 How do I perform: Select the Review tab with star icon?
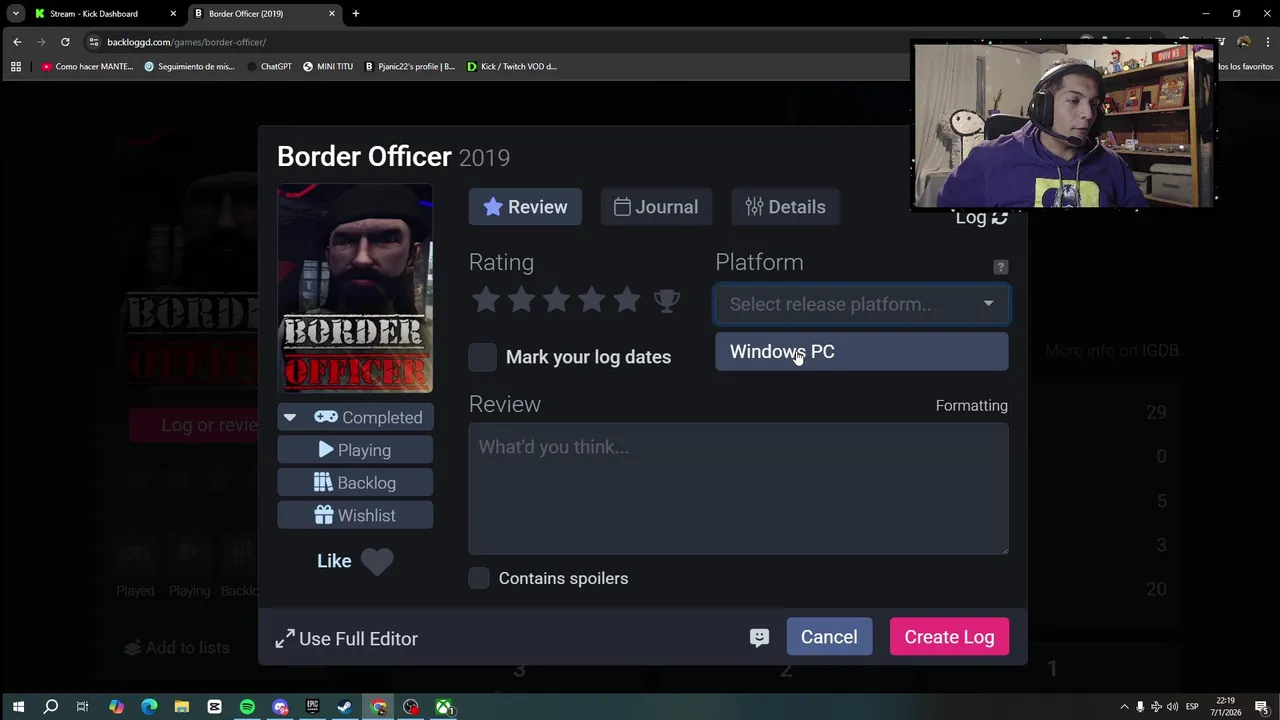tap(525, 207)
